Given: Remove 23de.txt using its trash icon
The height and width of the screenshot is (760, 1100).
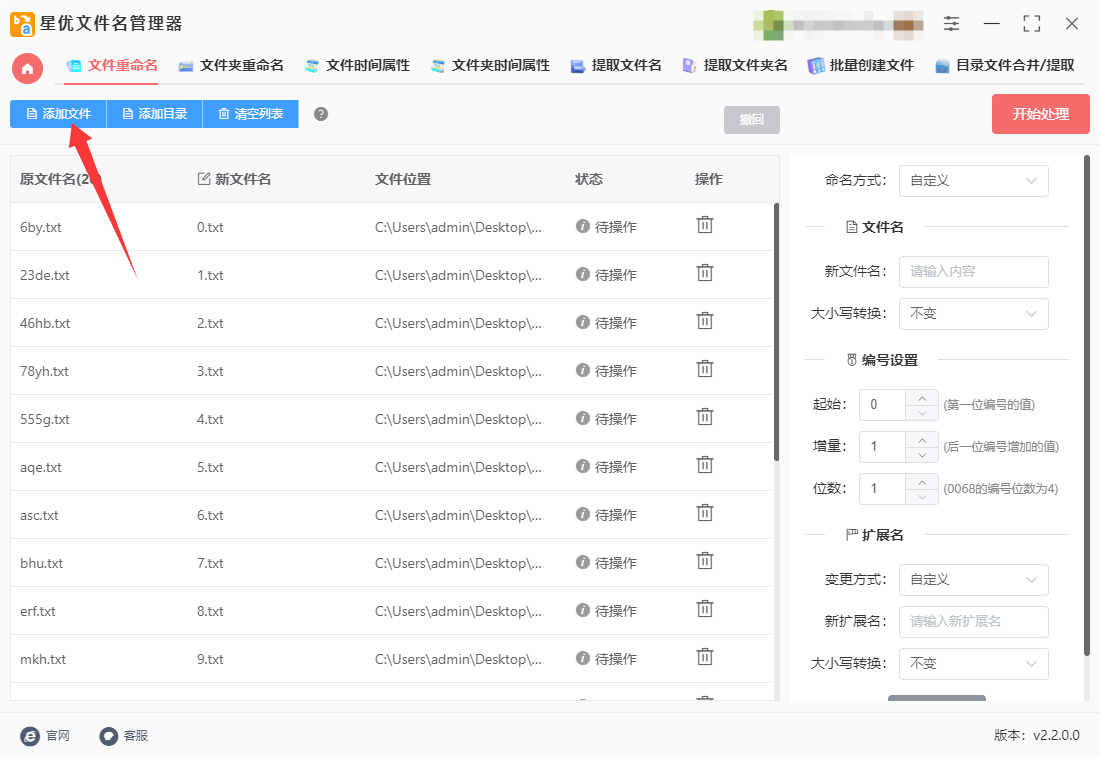Looking at the screenshot, I should click(x=704, y=273).
